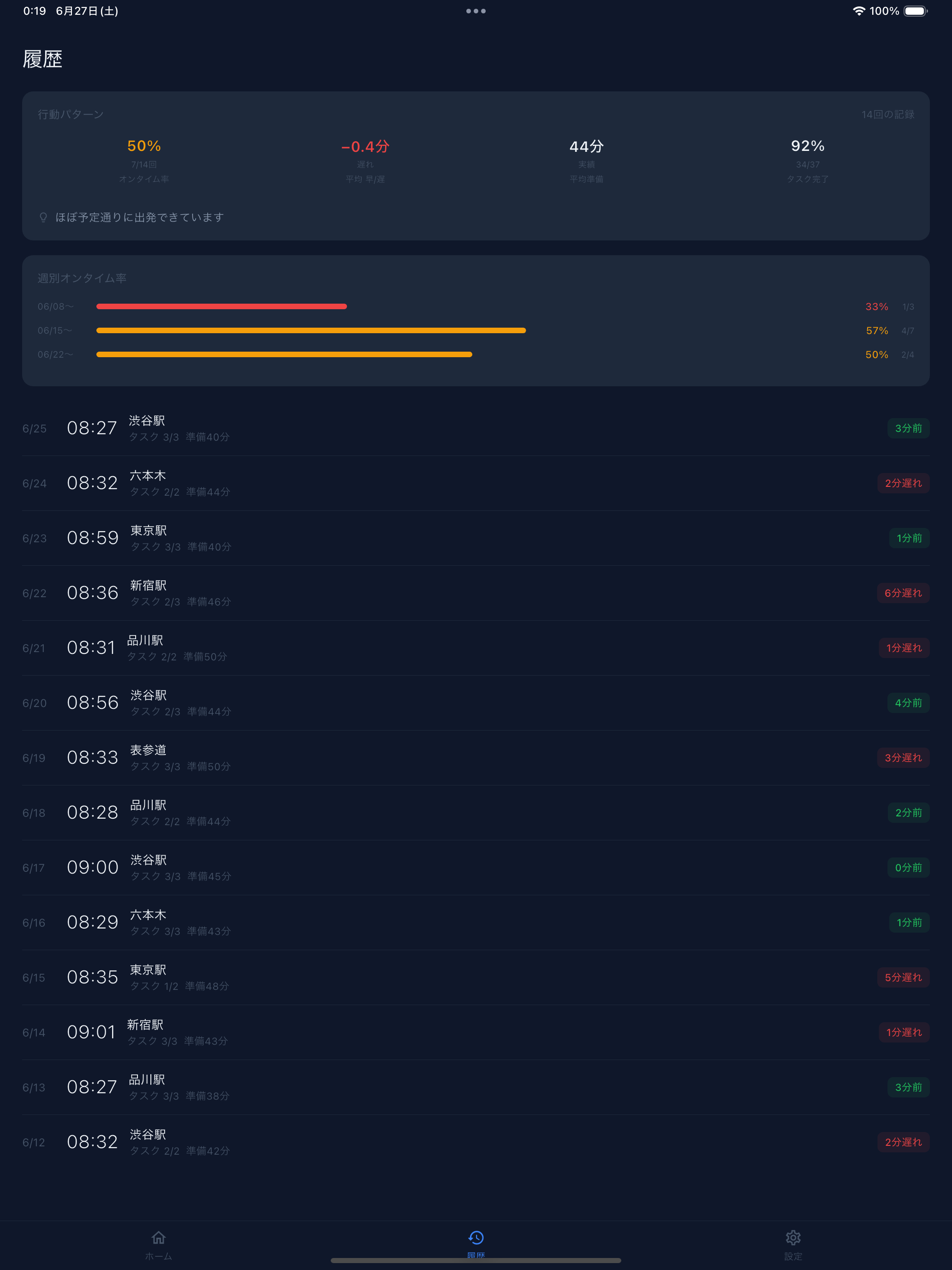Tap the 履歴 page title
The image size is (952, 1270).
[x=42, y=59]
